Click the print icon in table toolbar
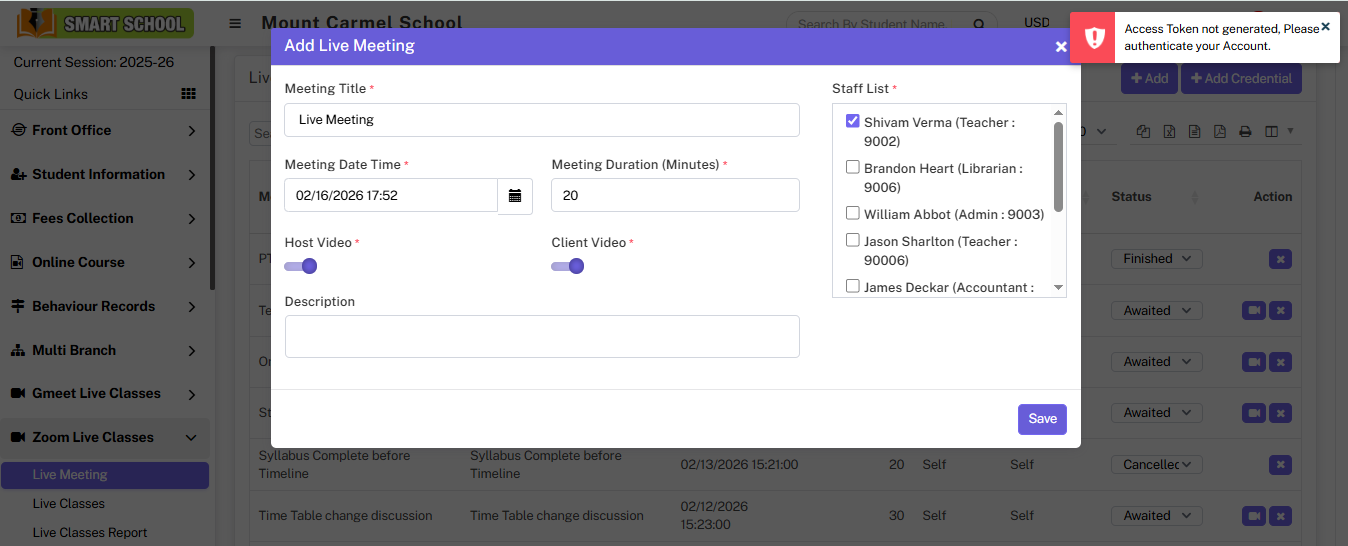The image size is (1348, 546). coord(1245,132)
